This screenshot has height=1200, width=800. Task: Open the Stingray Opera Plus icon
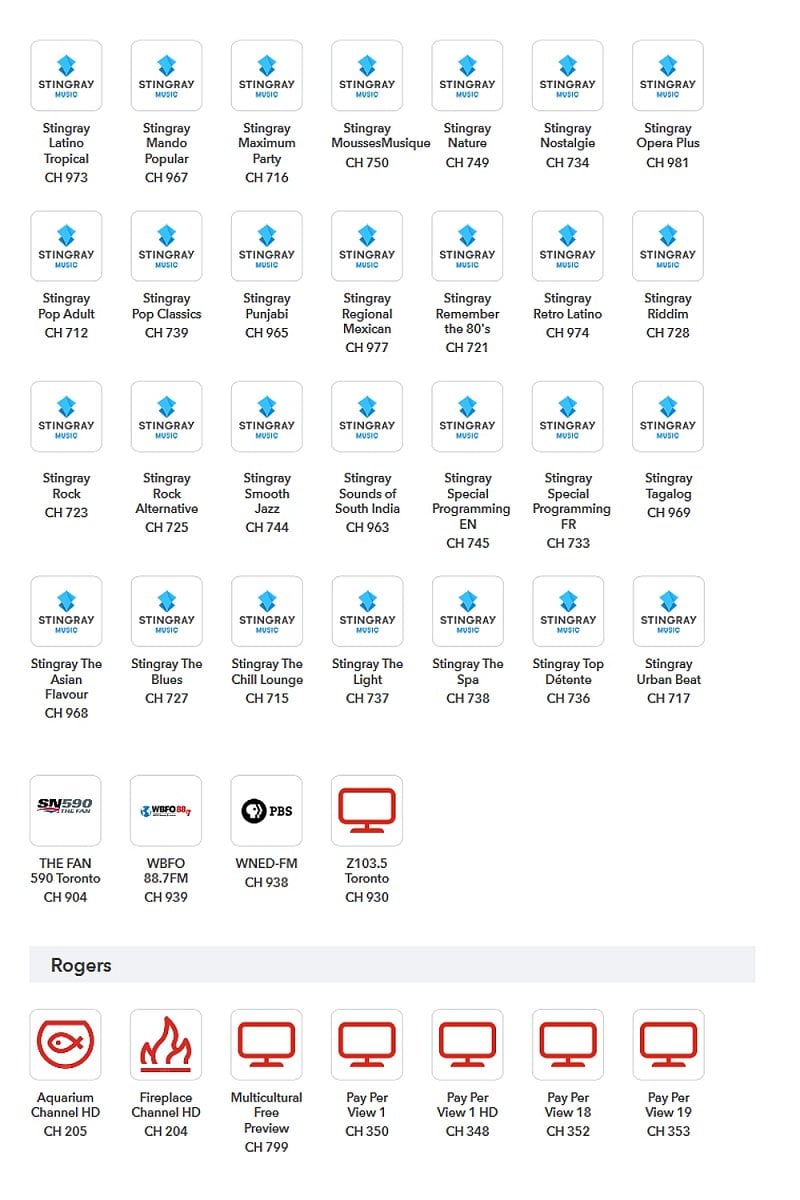(x=668, y=75)
